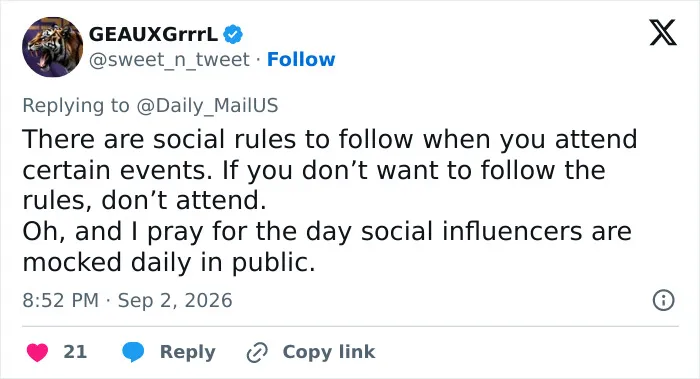
Task: Click the blue verified checkmark badge
Action: coord(233,34)
